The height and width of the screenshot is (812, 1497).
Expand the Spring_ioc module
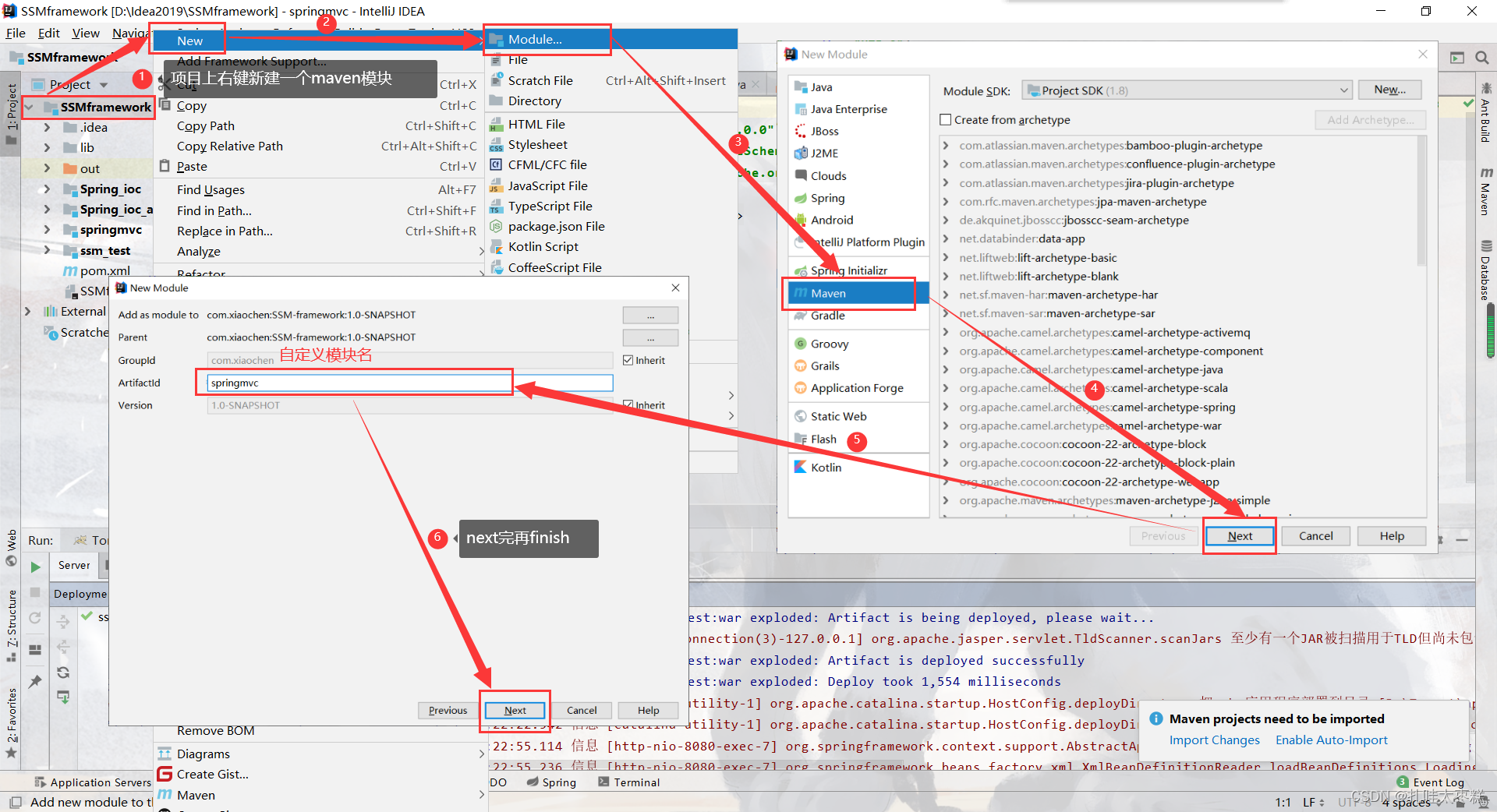pyautogui.click(x=47, y=189)
